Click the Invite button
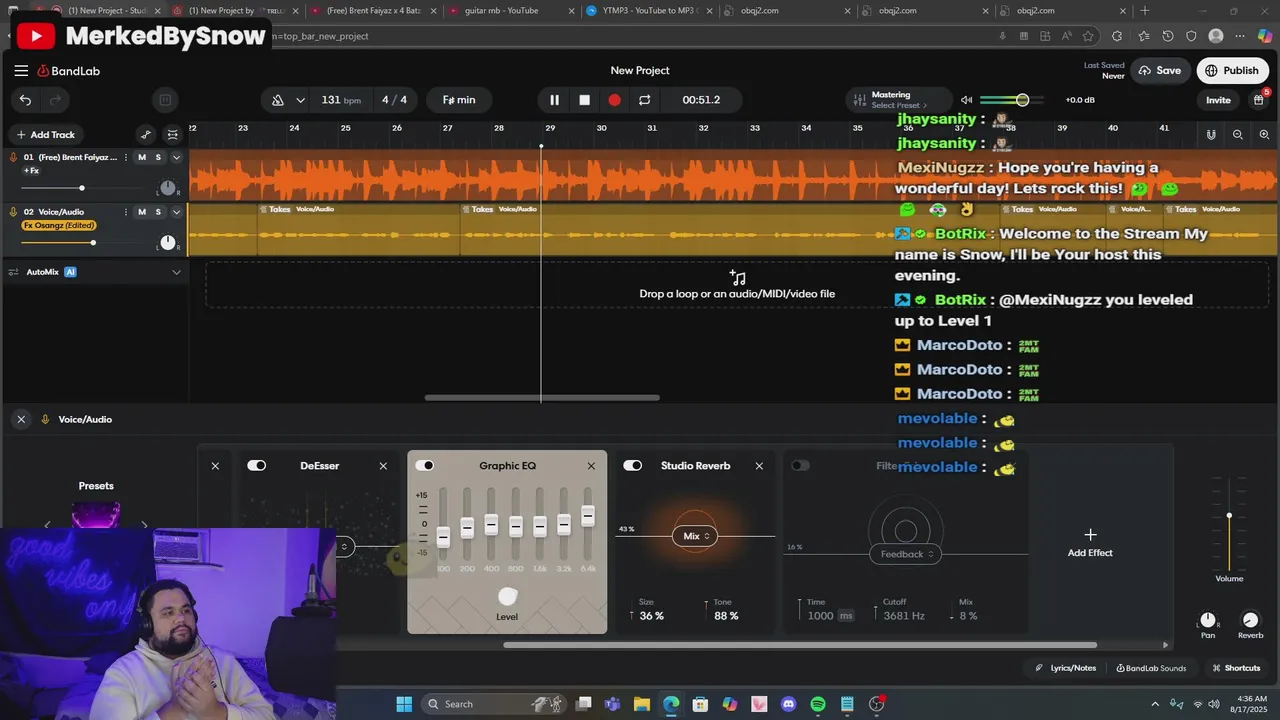The image size is (1280, 720). point(1218,100)
